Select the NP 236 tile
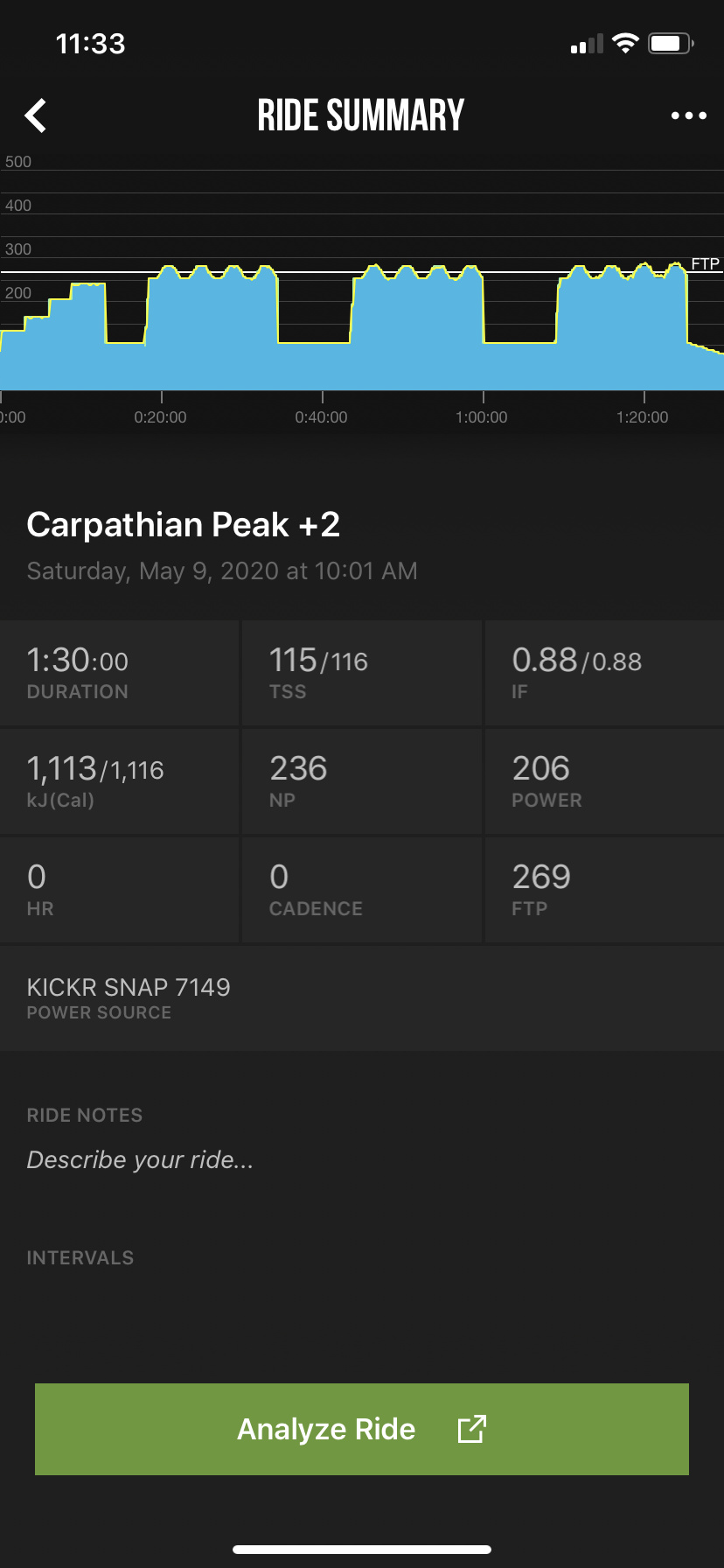 [x=361, y=781]
